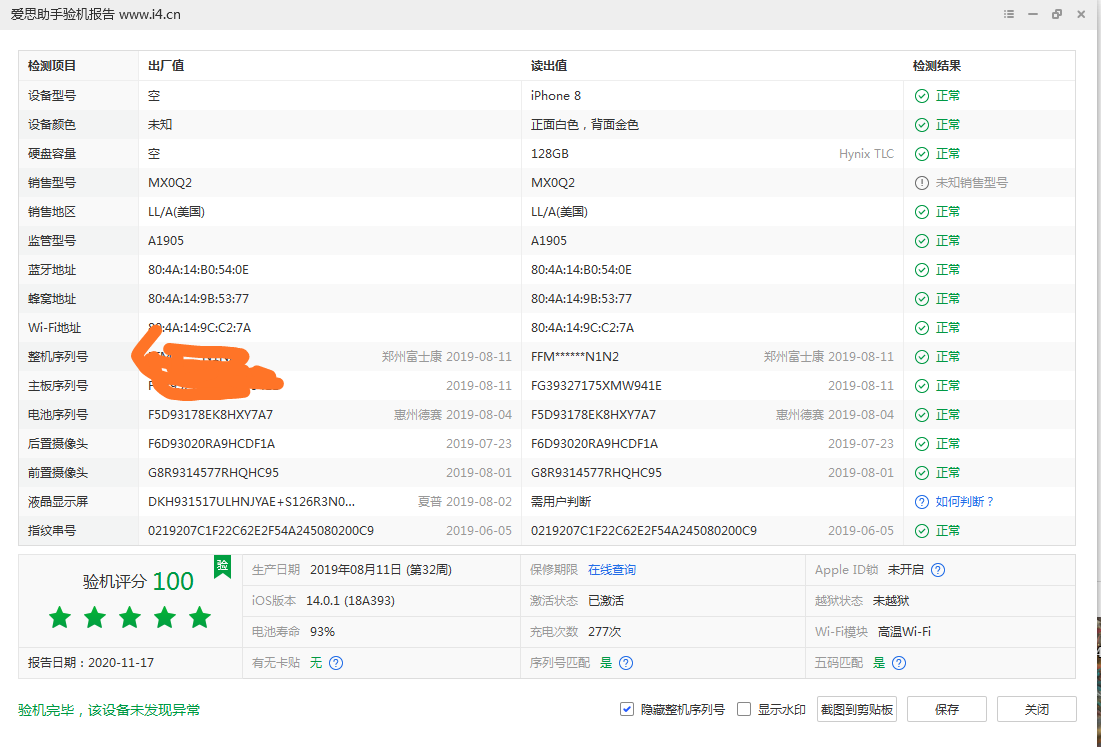Click the question icon before 如何判断
Image resolution: width=1101 pixels, height=747 pixels.
(x=922, y=502)
